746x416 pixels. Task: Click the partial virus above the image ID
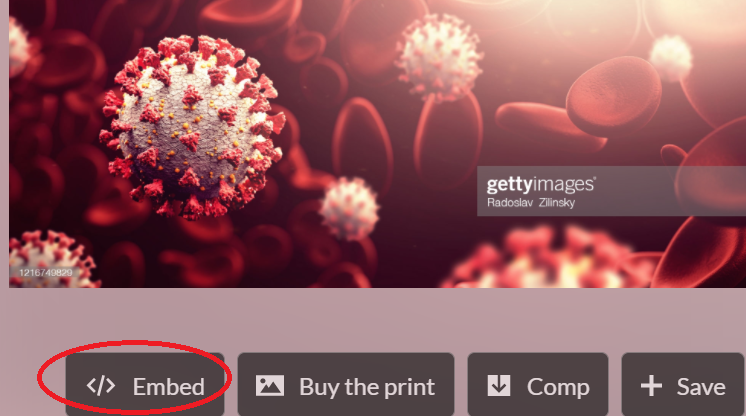48,257
